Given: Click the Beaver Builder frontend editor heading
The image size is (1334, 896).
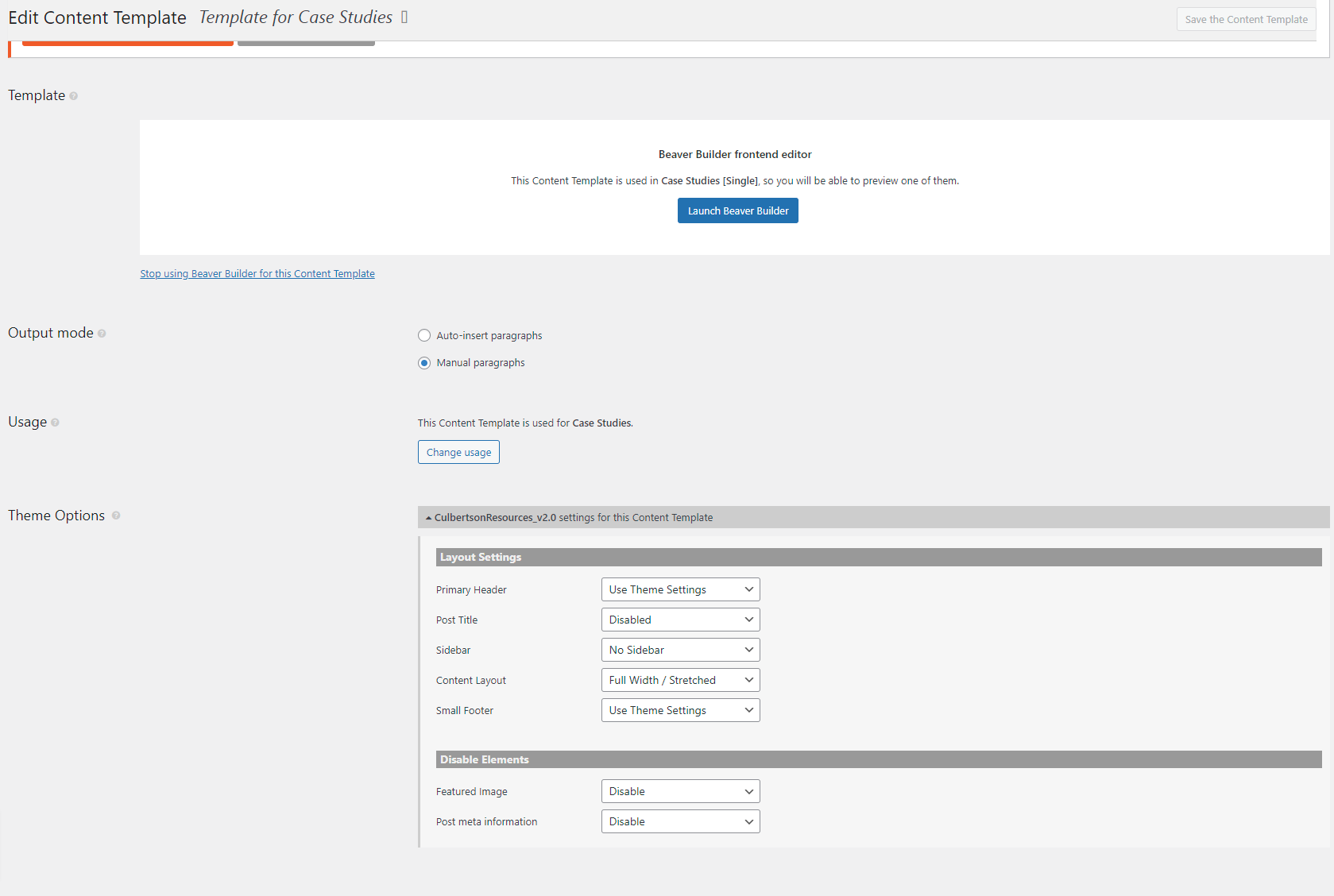Looking at the screenshot, I should click(735, 154).
